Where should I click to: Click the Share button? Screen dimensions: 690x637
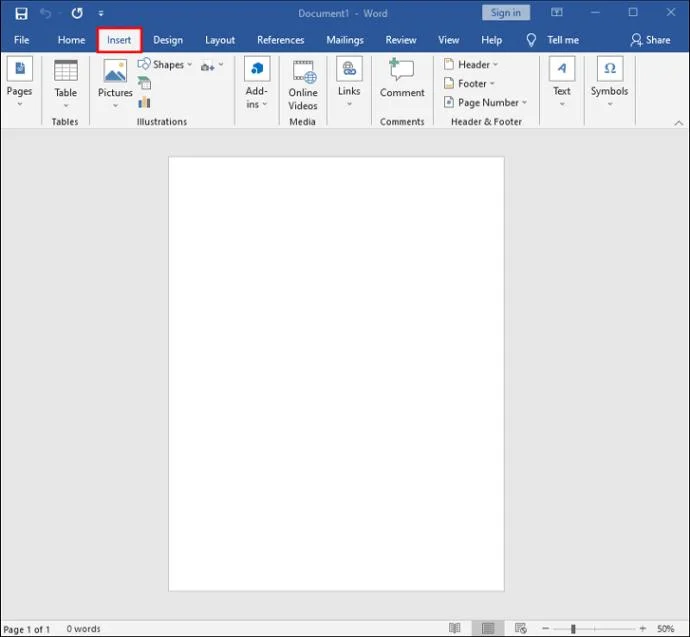pyautogui.click(x=650, y=40)
